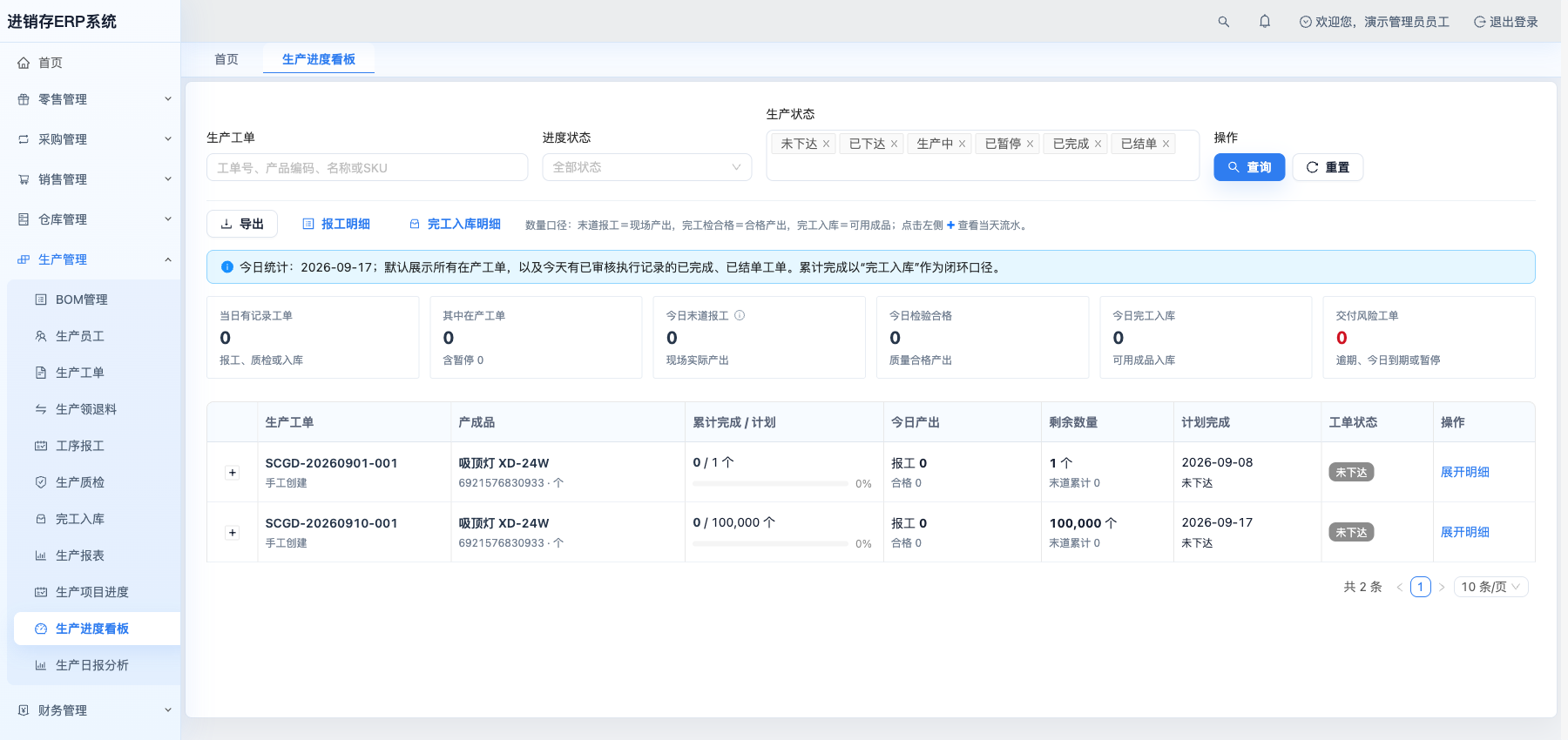This screenshot has width=1568, height=740.
Task: Expand the 财务管理 sidebar menu
Action: tap(91, 710)
